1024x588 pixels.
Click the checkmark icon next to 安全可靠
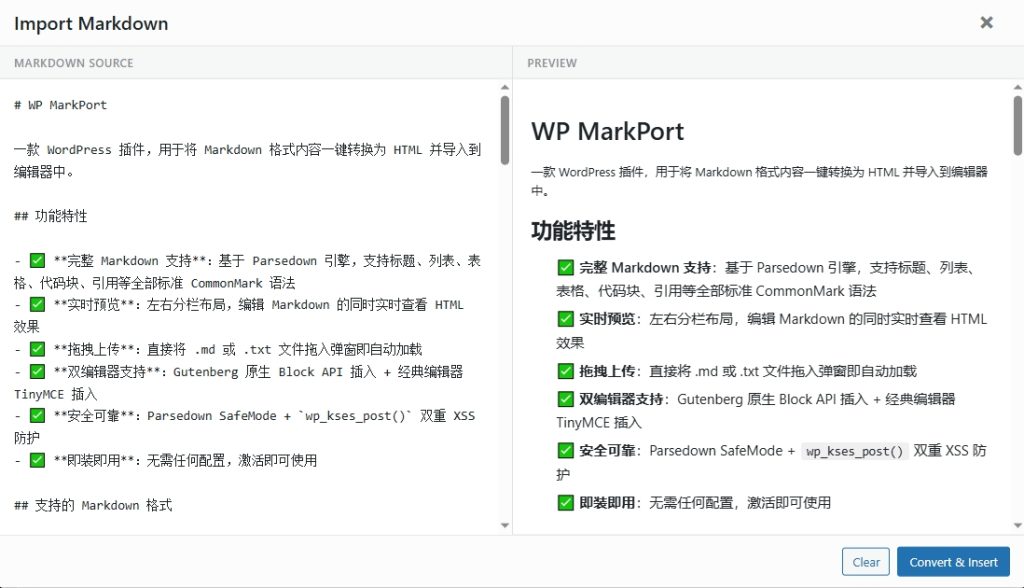pyautogui.click(x=565, y=450)
